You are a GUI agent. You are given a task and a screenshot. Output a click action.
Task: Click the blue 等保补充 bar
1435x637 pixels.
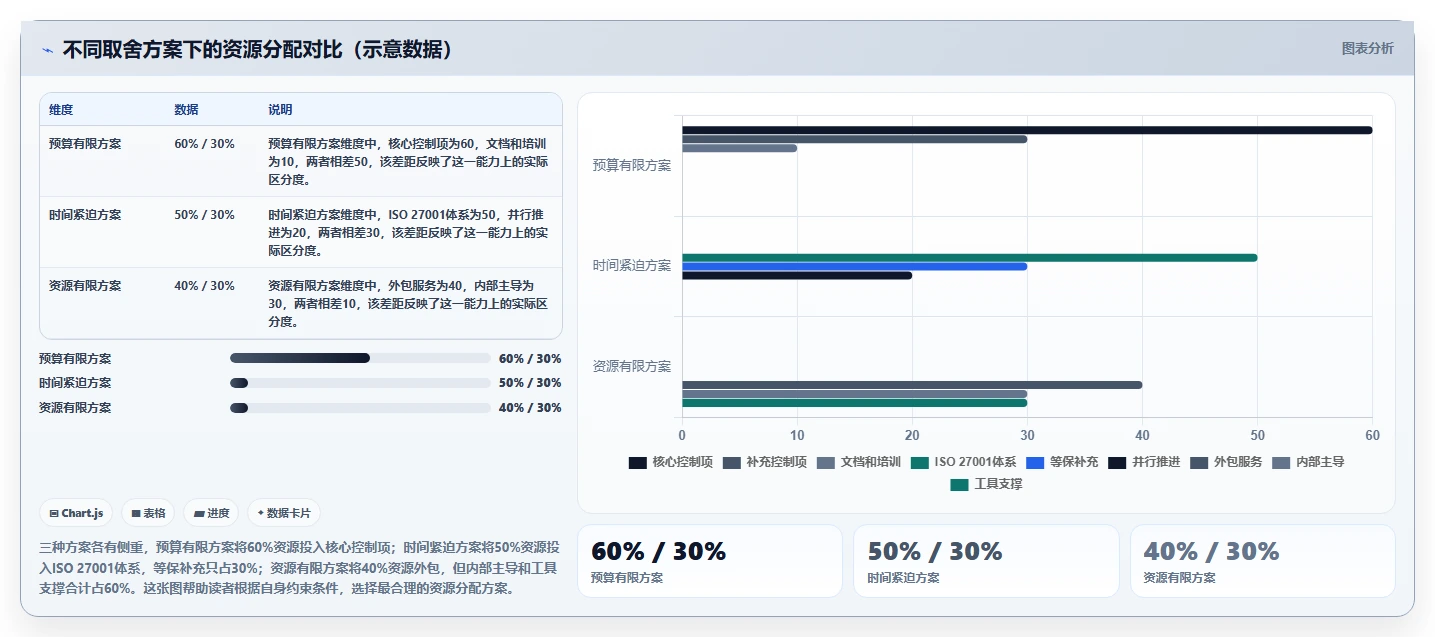[x=855, y=267]
